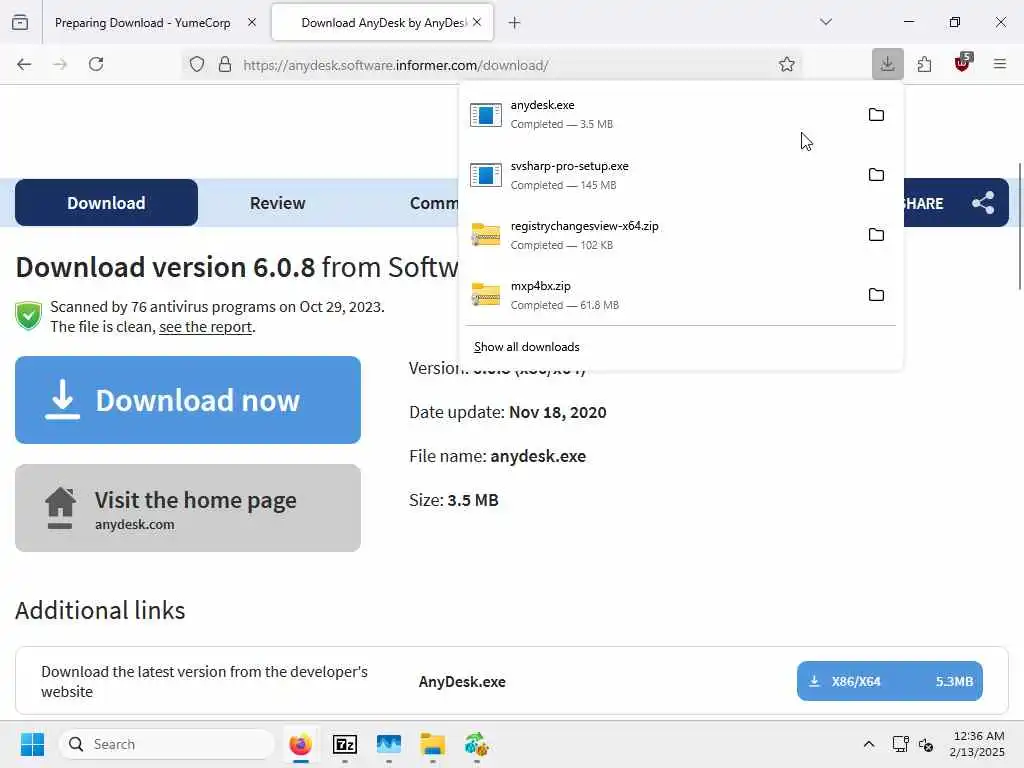
Task: Open the Comments page tab
Action: point(434,203)
